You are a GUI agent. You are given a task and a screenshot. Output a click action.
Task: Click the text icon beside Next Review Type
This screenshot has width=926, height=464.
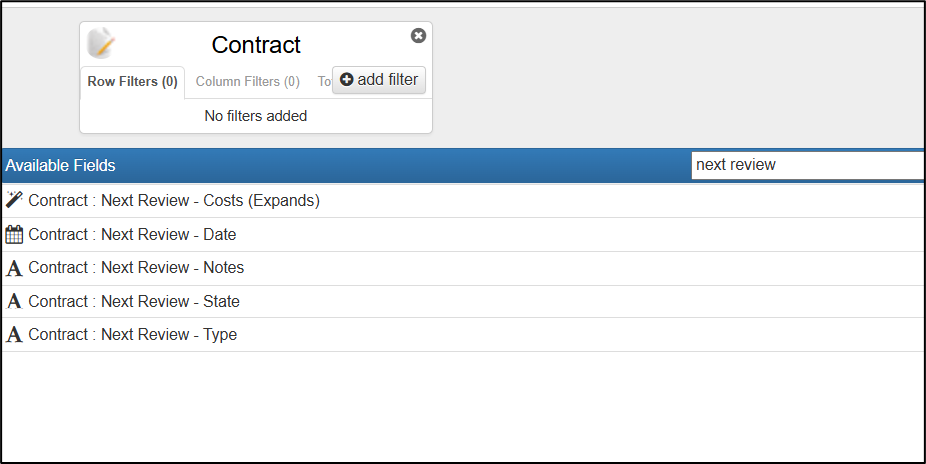[14, 335]
